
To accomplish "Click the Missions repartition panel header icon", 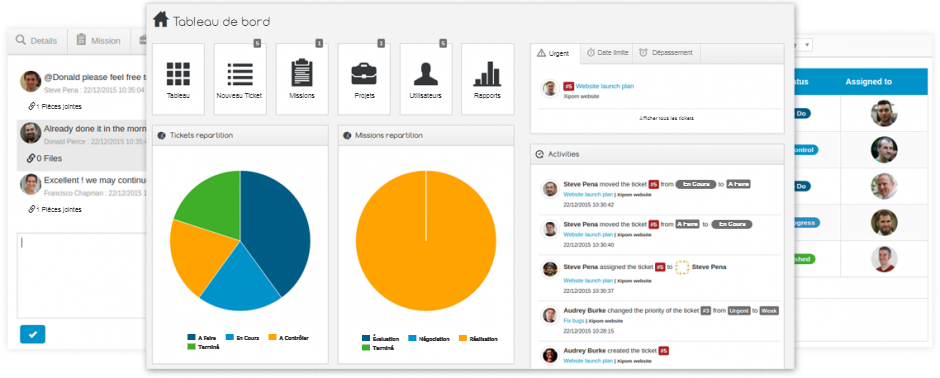I will tap(347, 135).
